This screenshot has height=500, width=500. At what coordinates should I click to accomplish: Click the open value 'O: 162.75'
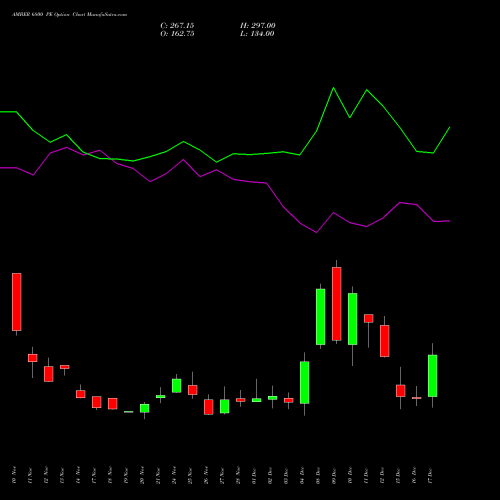click(177, 34)
